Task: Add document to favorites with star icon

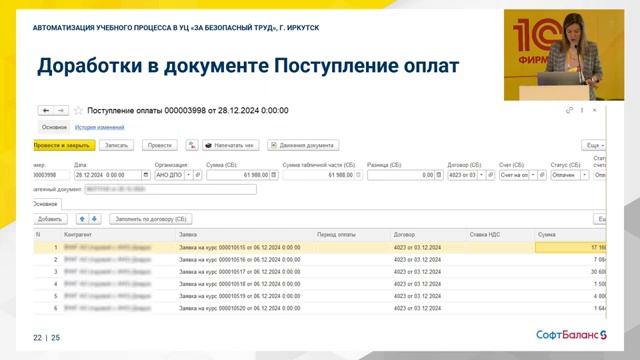Action: click(78, 111)
